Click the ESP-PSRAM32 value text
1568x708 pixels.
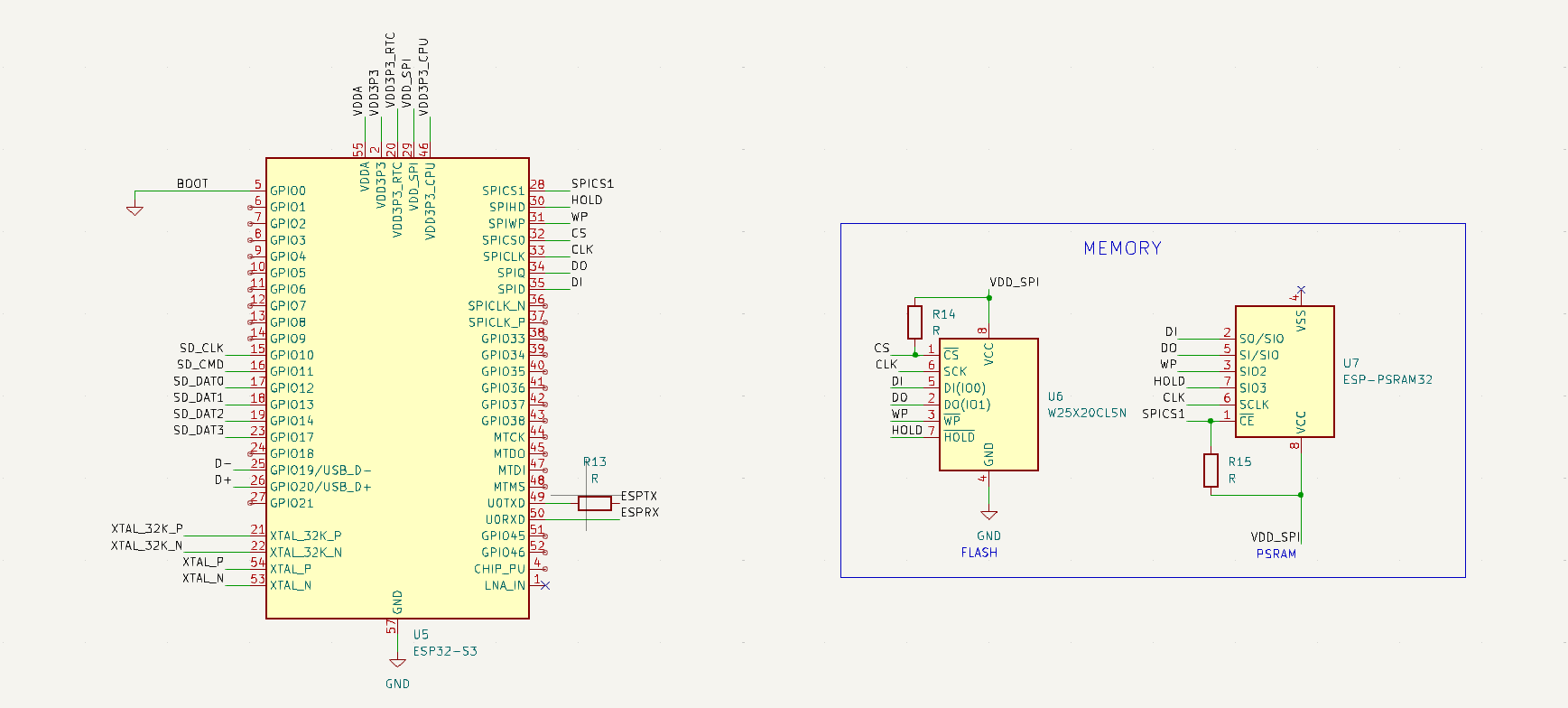tap(1387, 379)
